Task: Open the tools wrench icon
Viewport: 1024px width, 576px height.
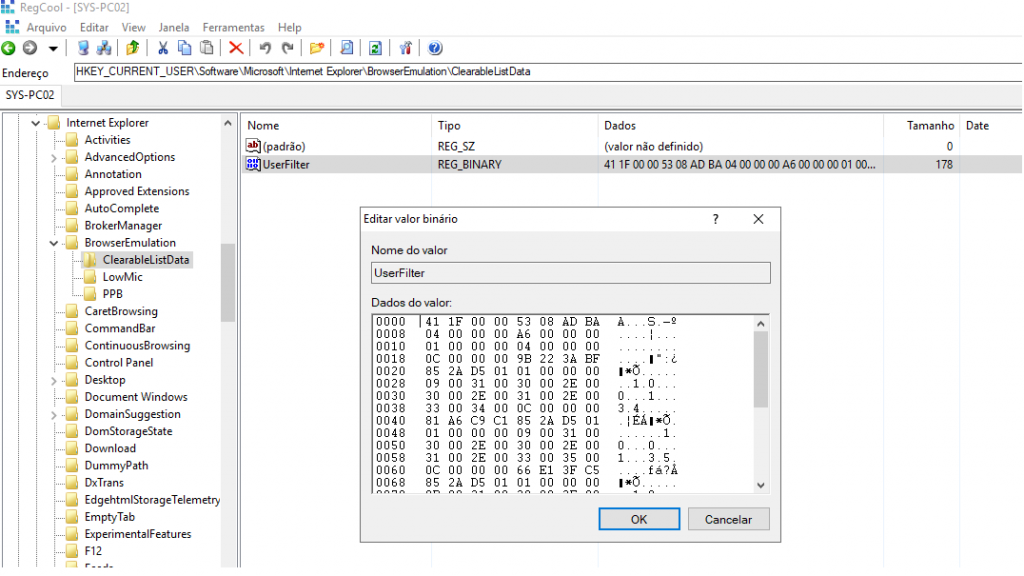Action: (406, 48)
